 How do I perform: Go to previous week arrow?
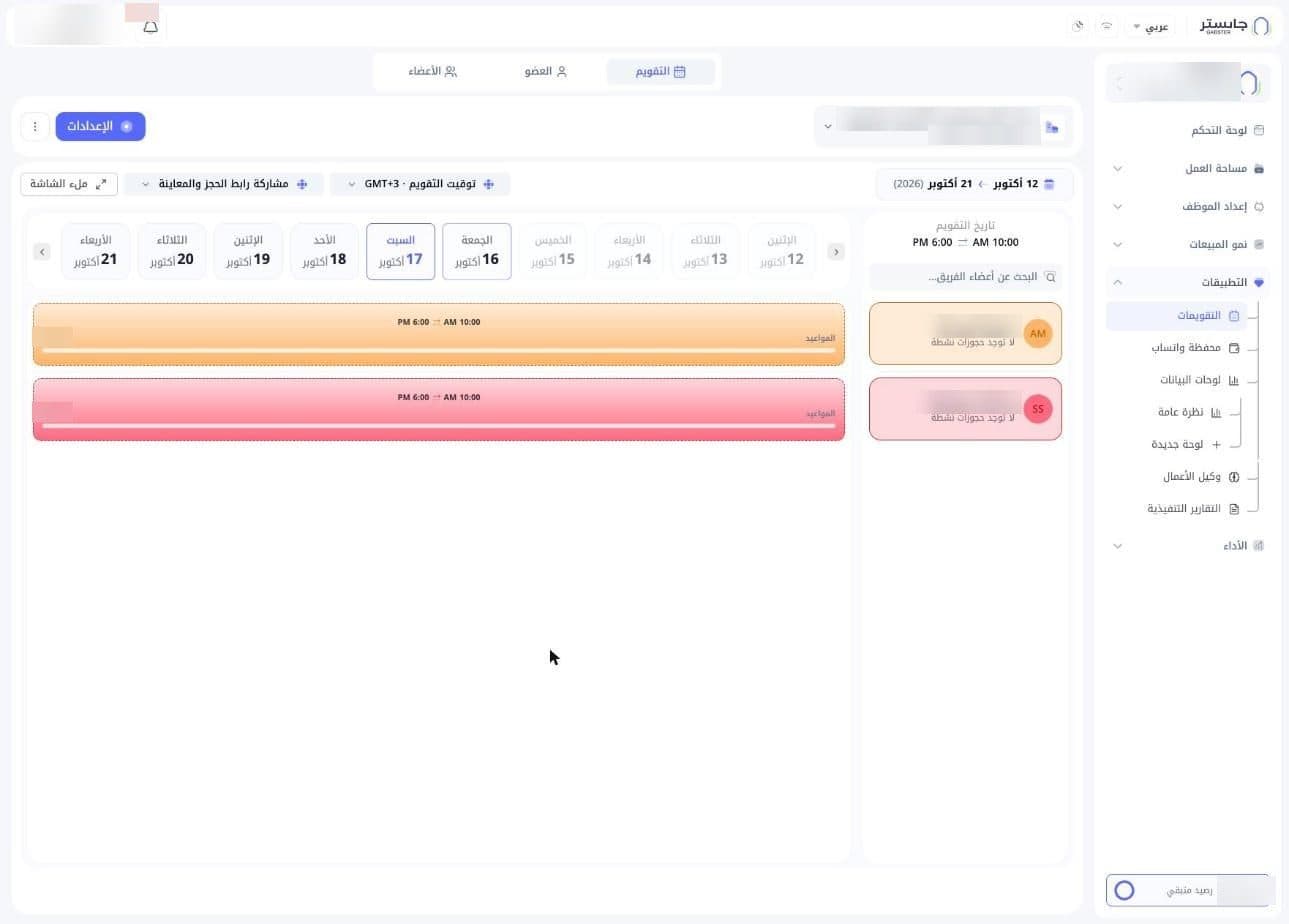click(836, 252)
